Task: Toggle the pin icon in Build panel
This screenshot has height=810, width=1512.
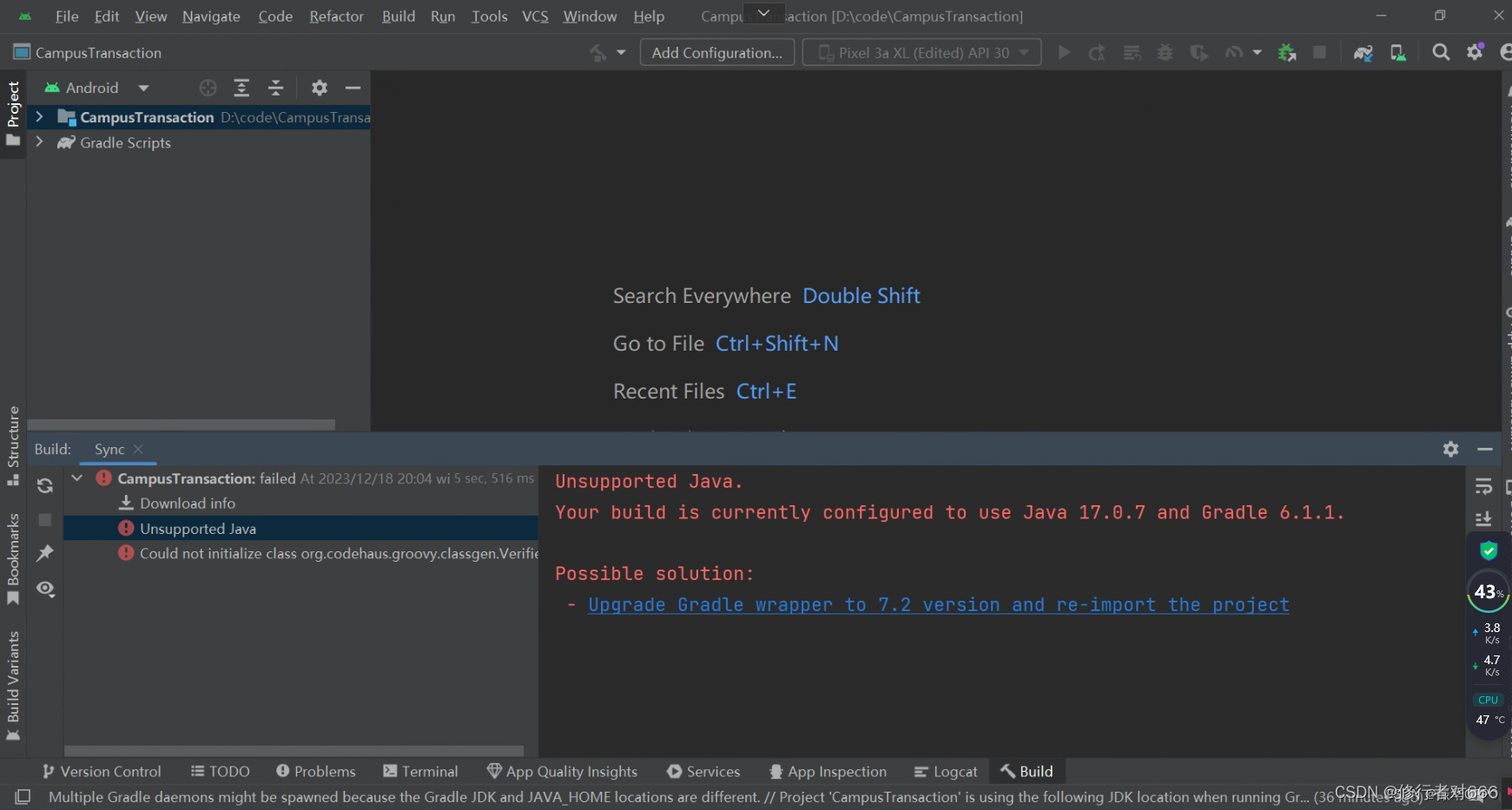Action: (45, 553)
